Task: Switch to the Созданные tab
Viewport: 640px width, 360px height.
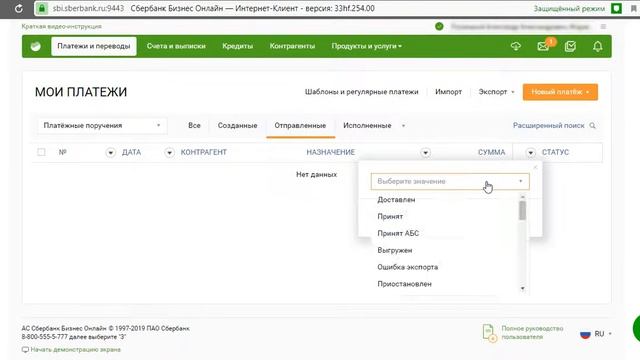Action: coord(238,125)
